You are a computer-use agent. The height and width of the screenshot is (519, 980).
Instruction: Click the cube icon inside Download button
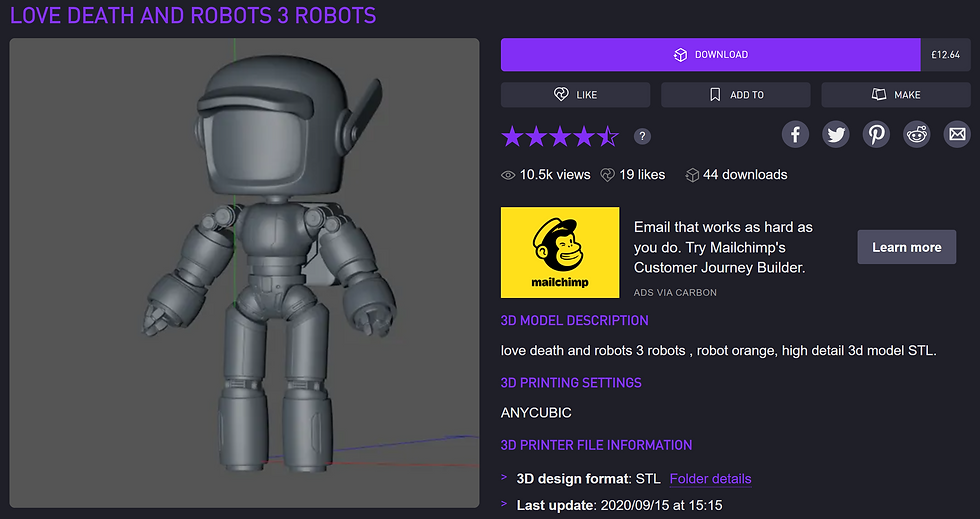[x=680, y=54]
